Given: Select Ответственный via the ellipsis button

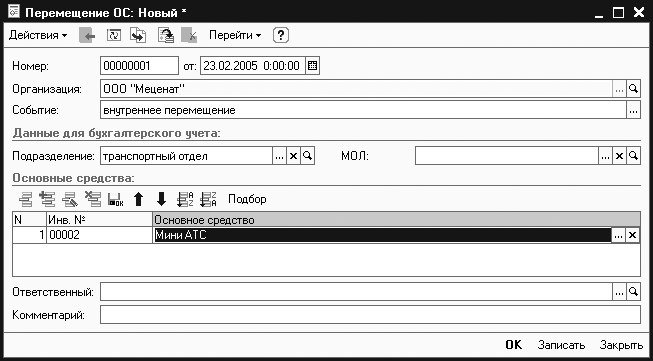Looking at the screenshot, I should pyautogui.click(x=619, y=292).
